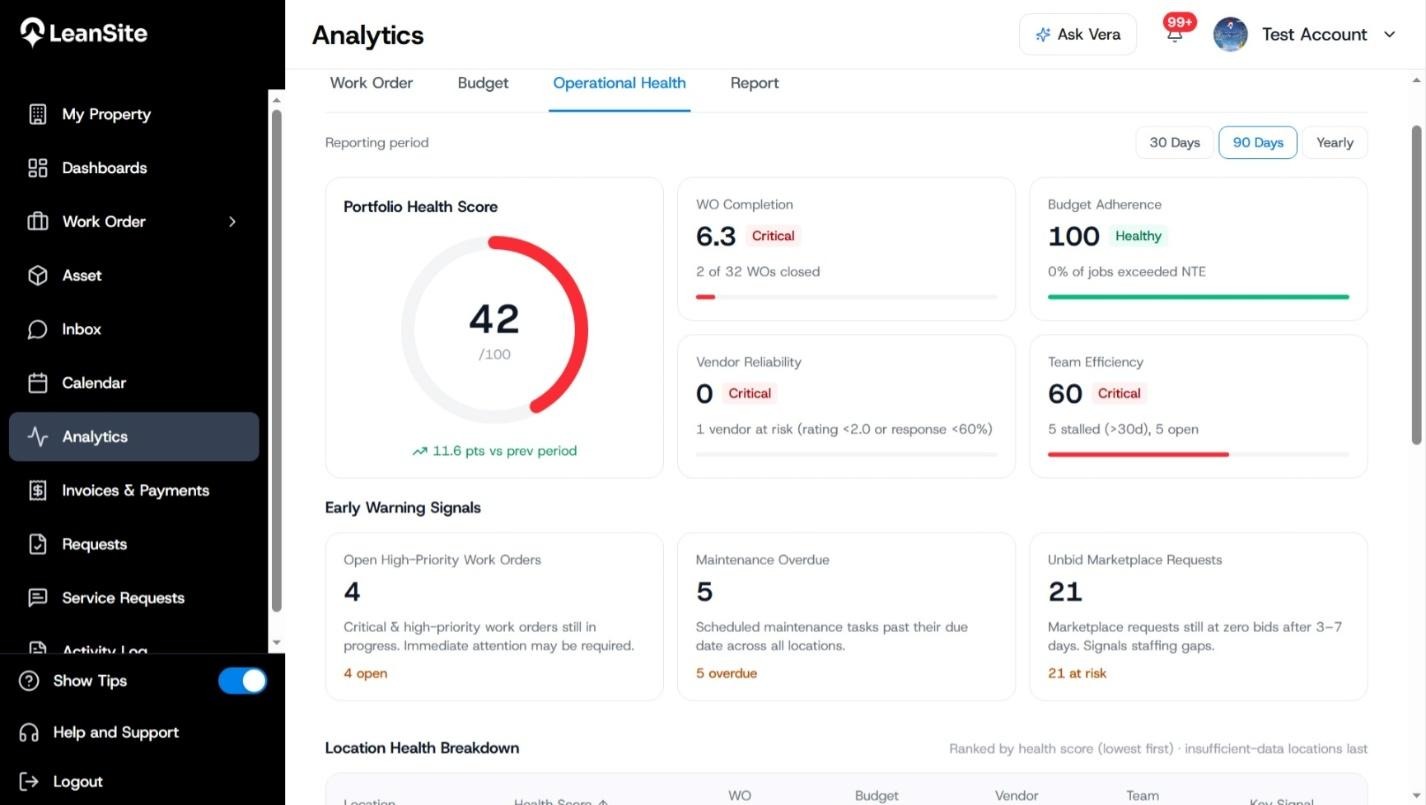Disable the Show Tips toggle
This screenshot has width=1426, height=805.
click(242, 681)
